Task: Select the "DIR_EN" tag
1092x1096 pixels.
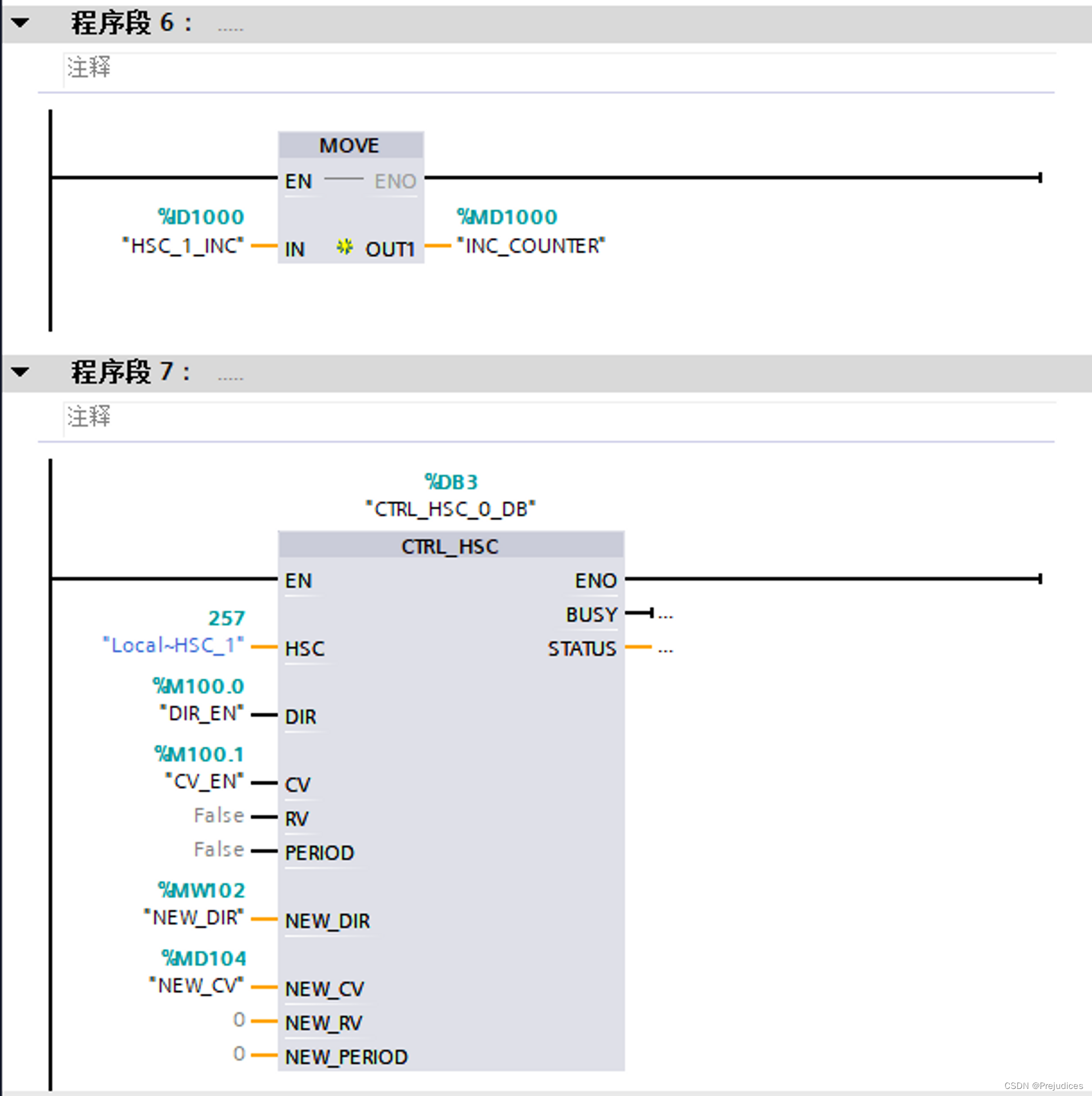Action: coord(202,714)
